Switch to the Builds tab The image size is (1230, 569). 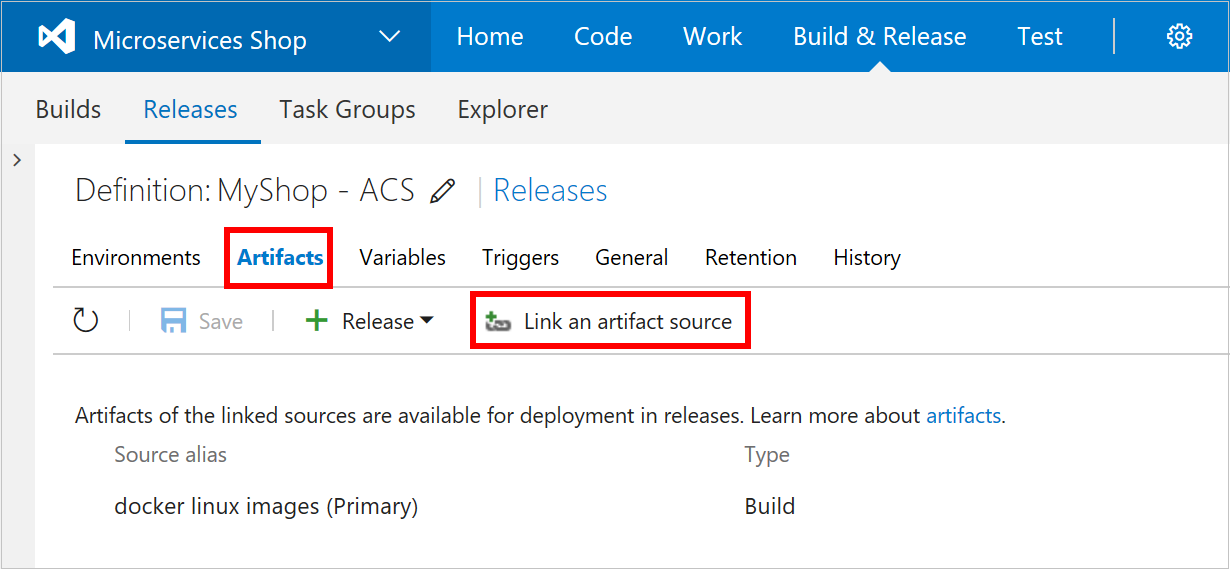(x=68, y=109)
